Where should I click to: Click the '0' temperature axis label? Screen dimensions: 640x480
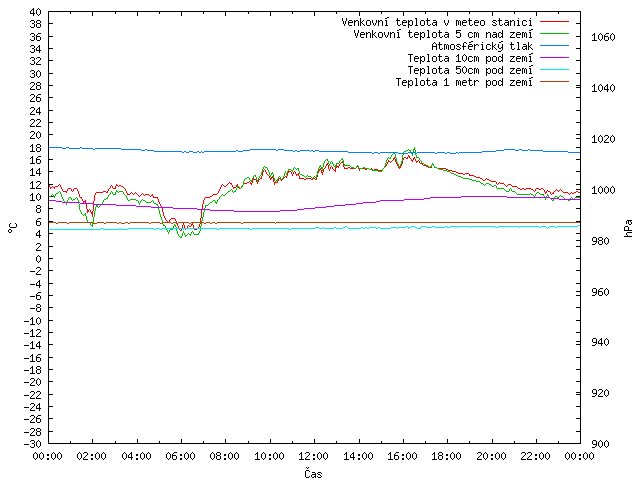coord(38,259)
